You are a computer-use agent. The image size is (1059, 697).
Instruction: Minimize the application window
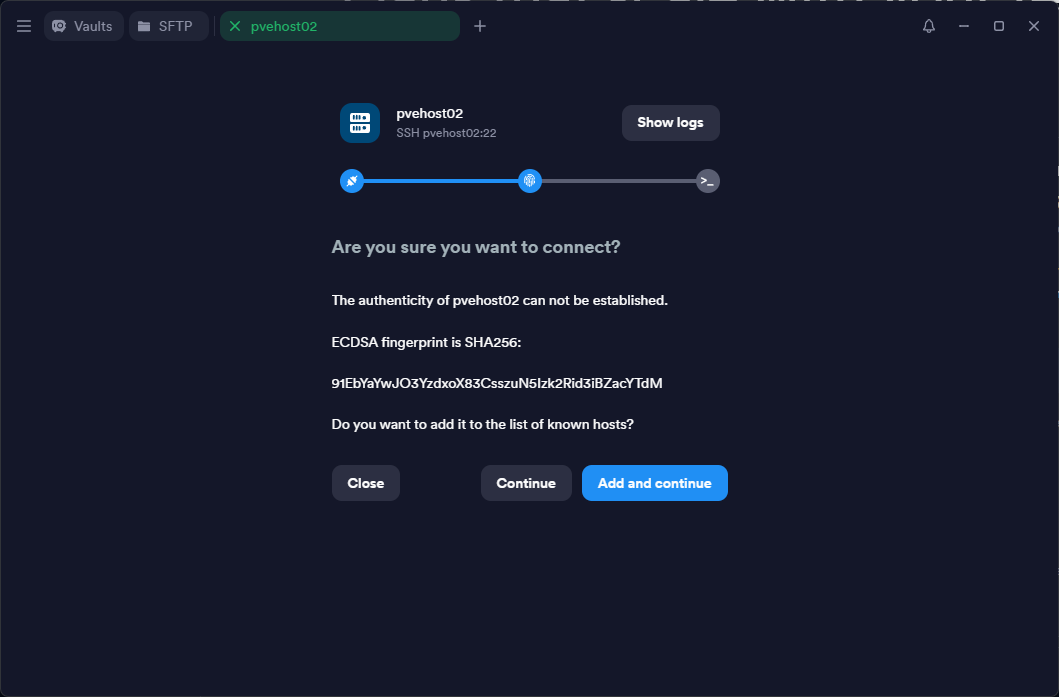(x=964, y=26)
